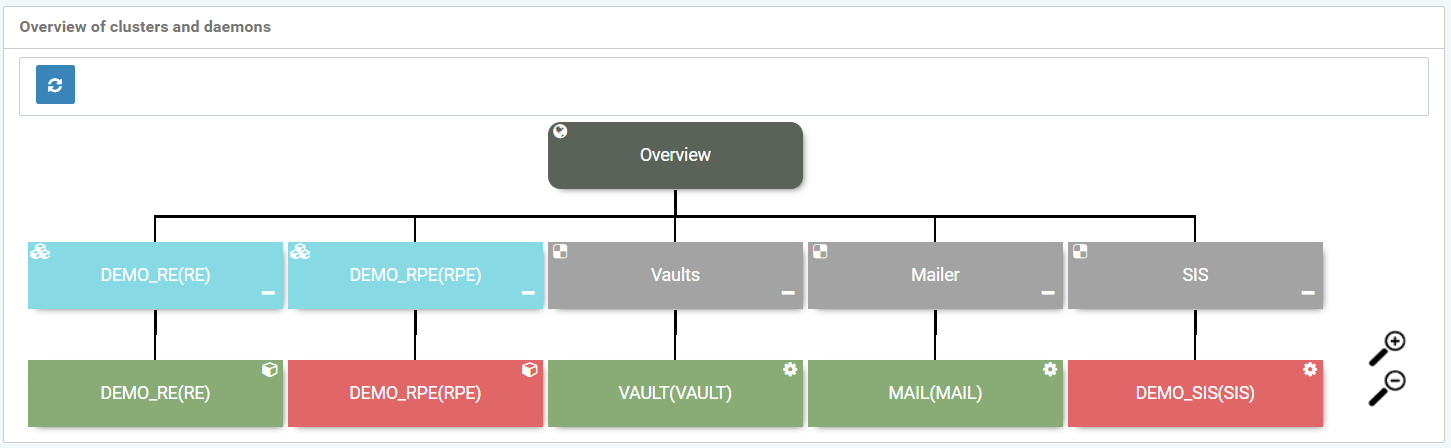The width and height of the screenshot is (1451, 448).
Task: Click the zoom out magnifier icon
Action: tap(1386, 388)
